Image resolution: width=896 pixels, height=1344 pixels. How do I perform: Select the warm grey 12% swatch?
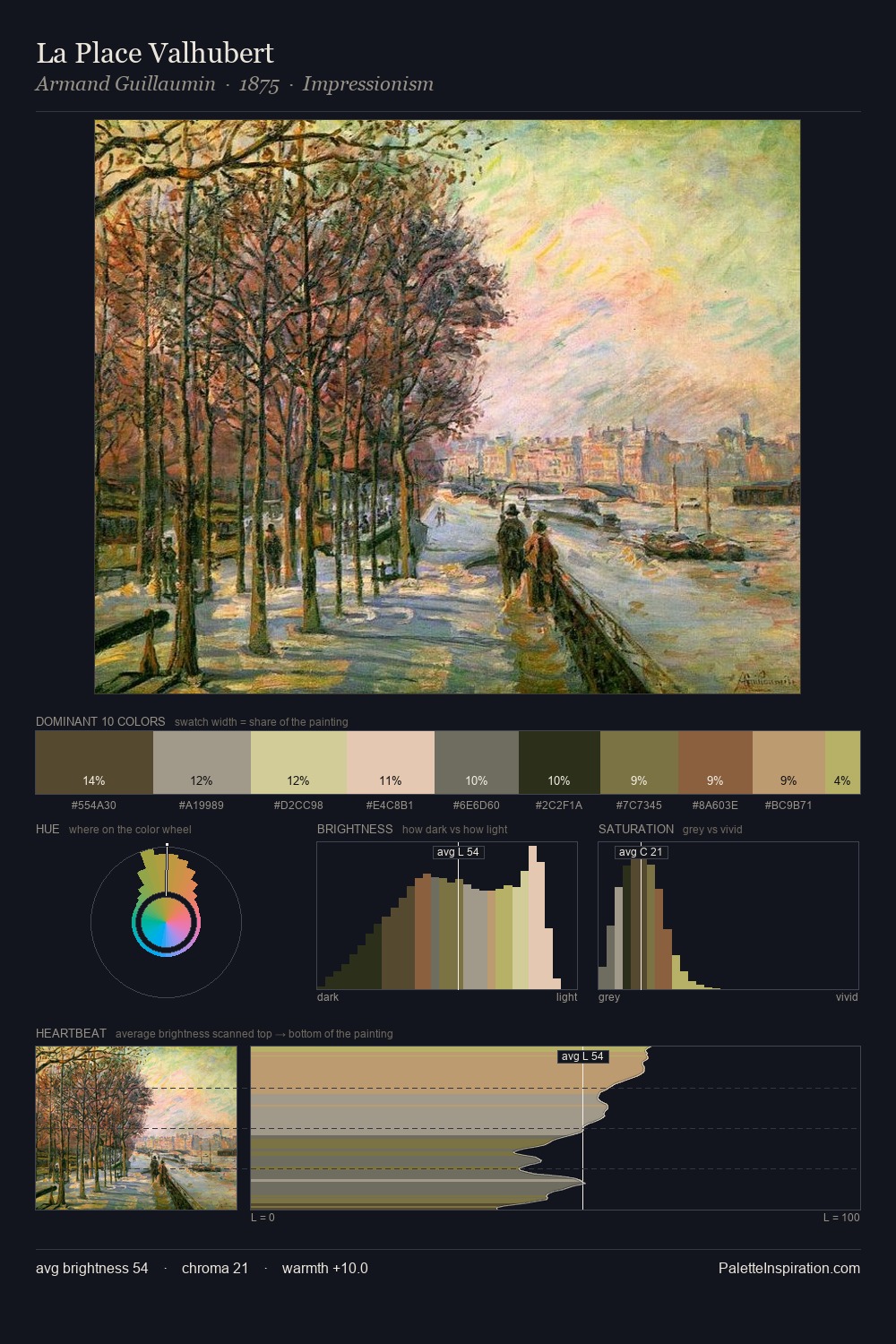pos(202,762)
